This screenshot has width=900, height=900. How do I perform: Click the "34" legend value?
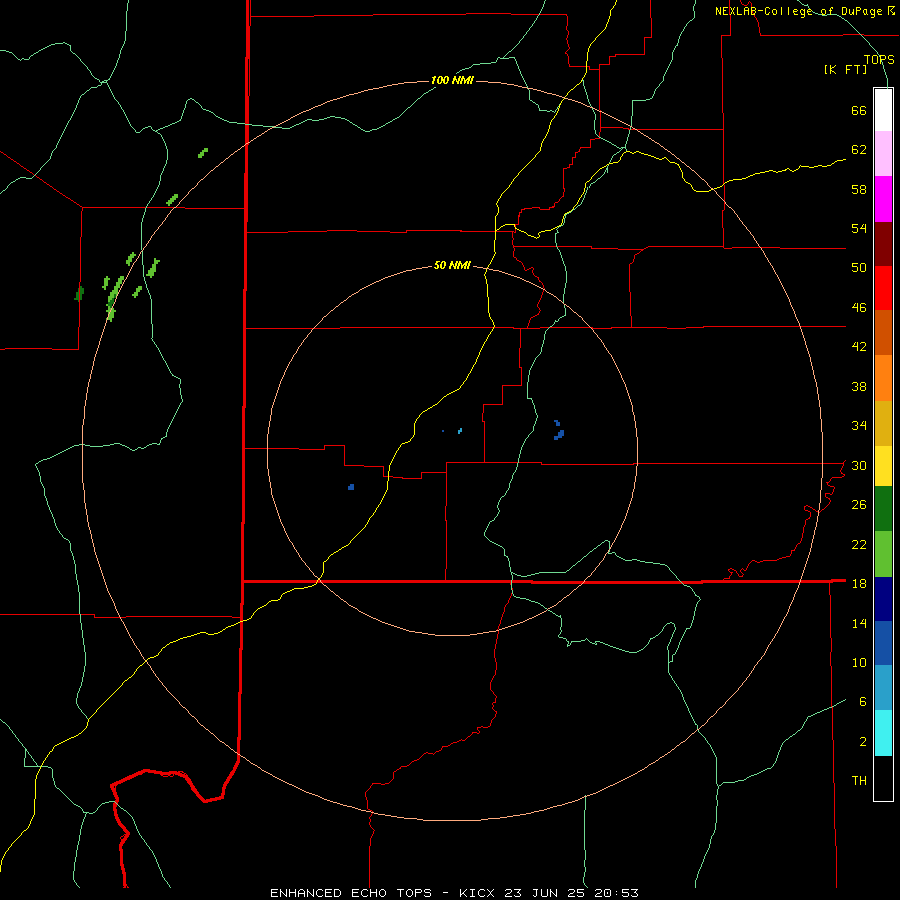coord(859,425)
